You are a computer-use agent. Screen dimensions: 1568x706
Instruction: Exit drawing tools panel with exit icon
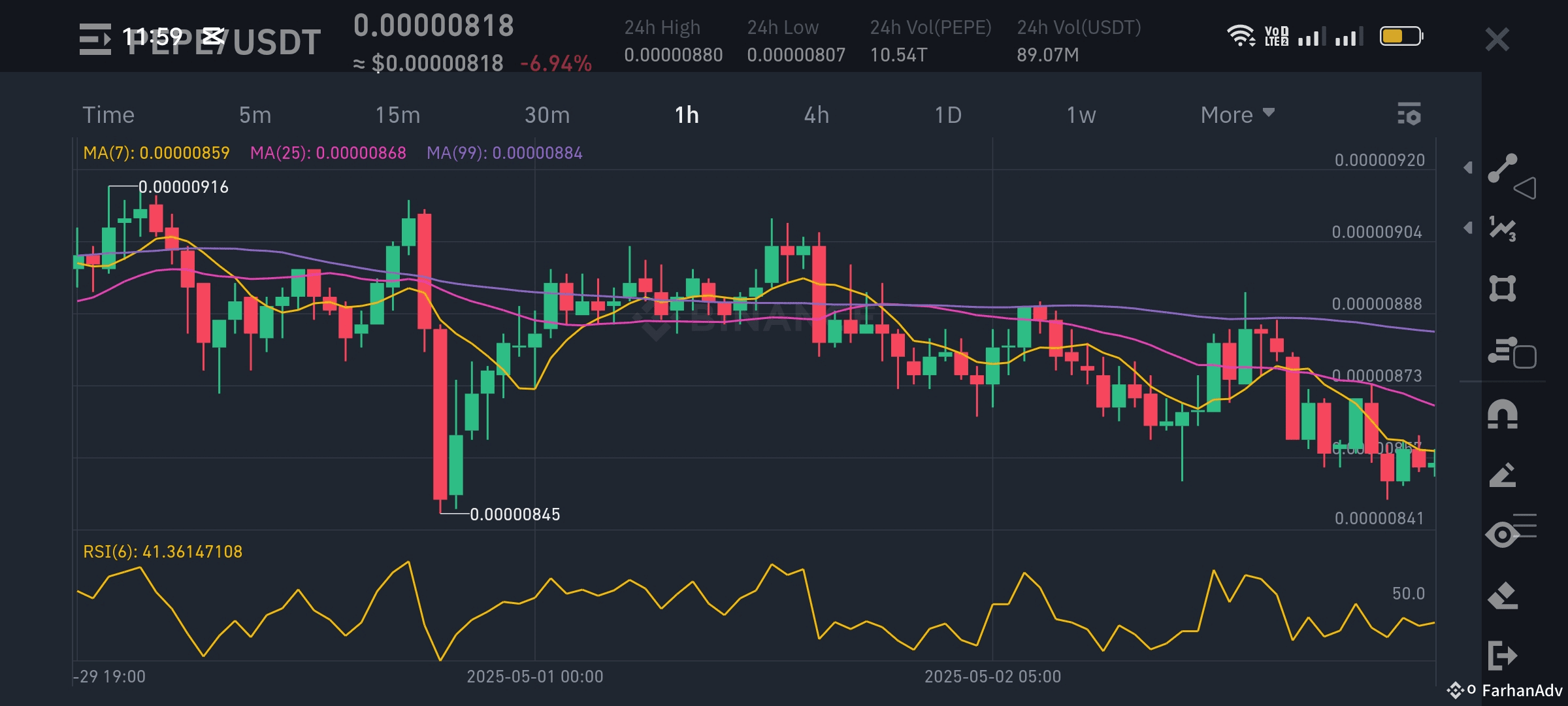(x=1502, y=655)
